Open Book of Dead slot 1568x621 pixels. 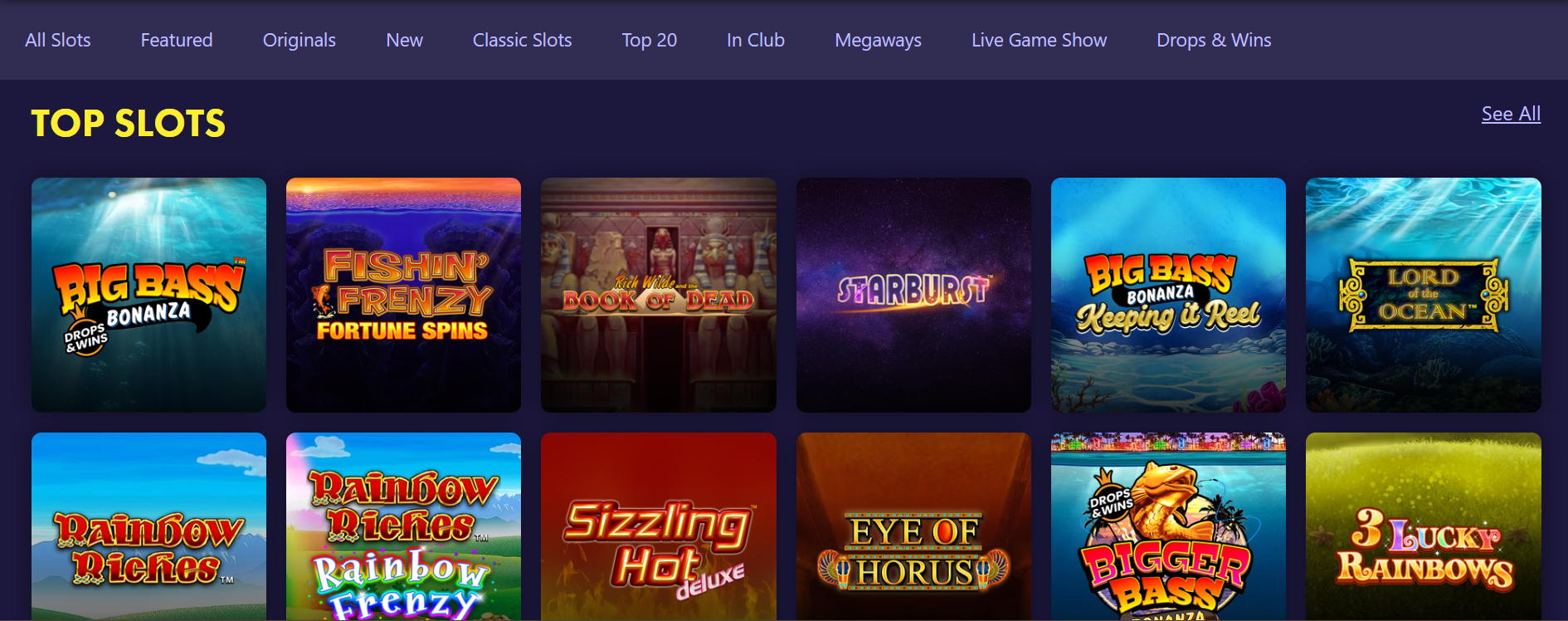pyautogui.click(x=659, y=295)
